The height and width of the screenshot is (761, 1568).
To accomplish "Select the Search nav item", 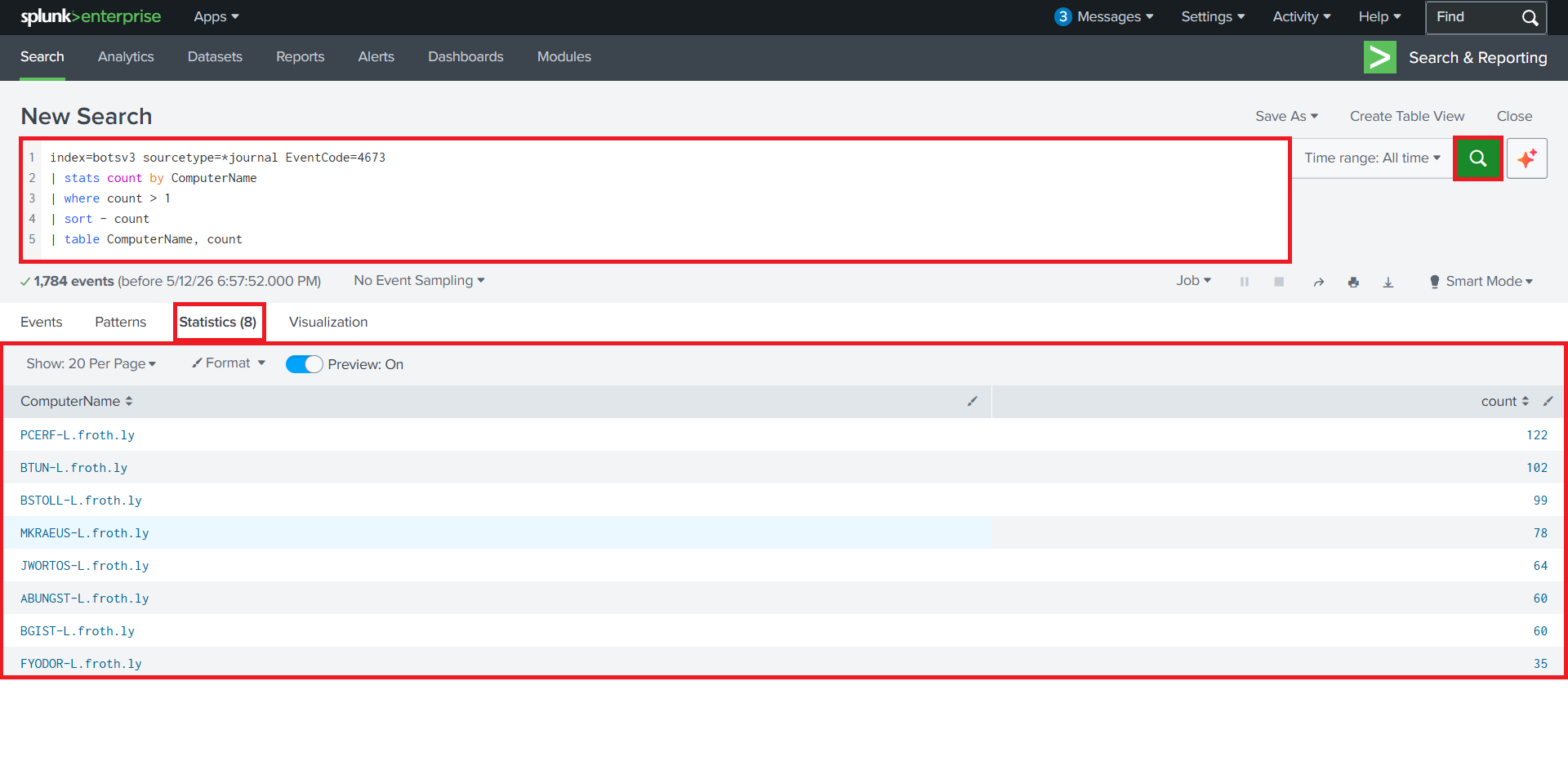I will pos(42,56).
